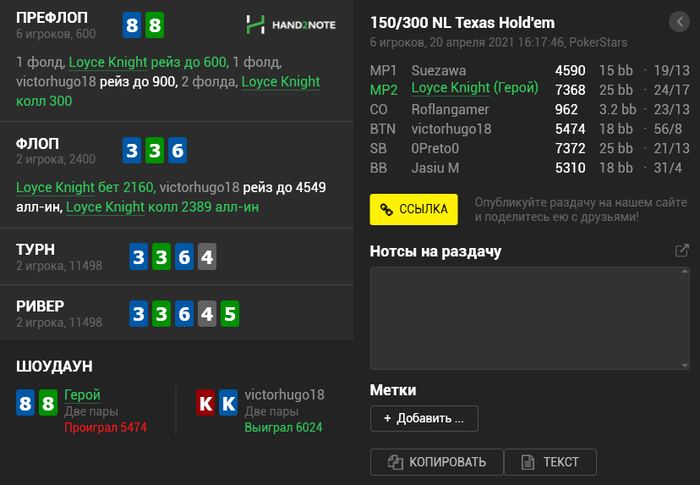Click the 150/300 NL Texas Hold'em title

coord(462,22)
